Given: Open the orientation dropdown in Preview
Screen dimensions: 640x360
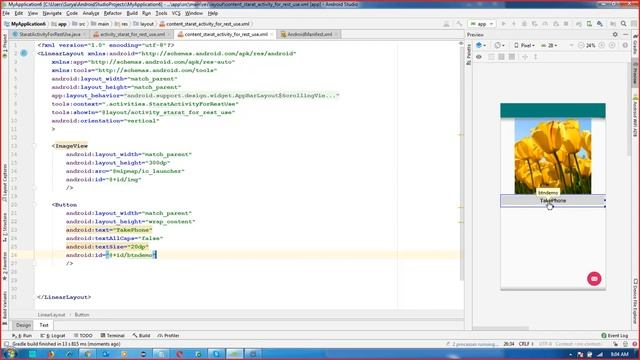Looking at the screenshot, I should pyautogui.click(x=499, y=45).
